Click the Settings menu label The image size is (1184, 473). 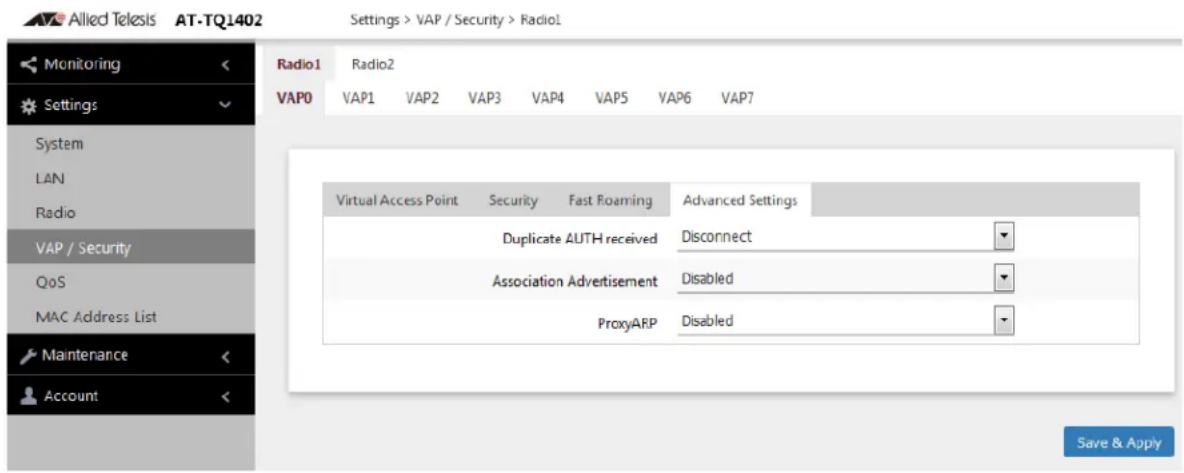click(70, 105)
